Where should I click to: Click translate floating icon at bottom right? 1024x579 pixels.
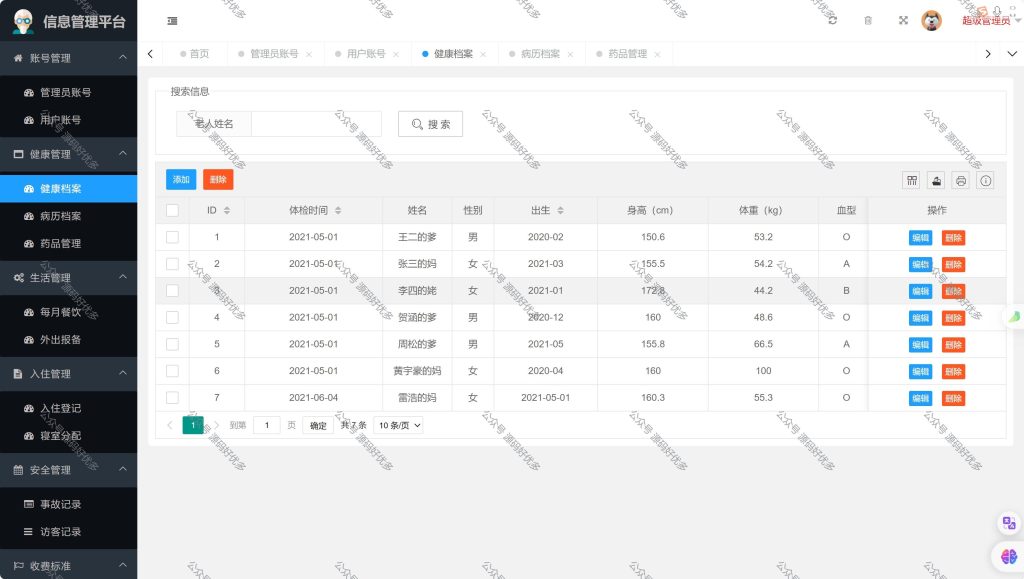[x=1009, y=523]
